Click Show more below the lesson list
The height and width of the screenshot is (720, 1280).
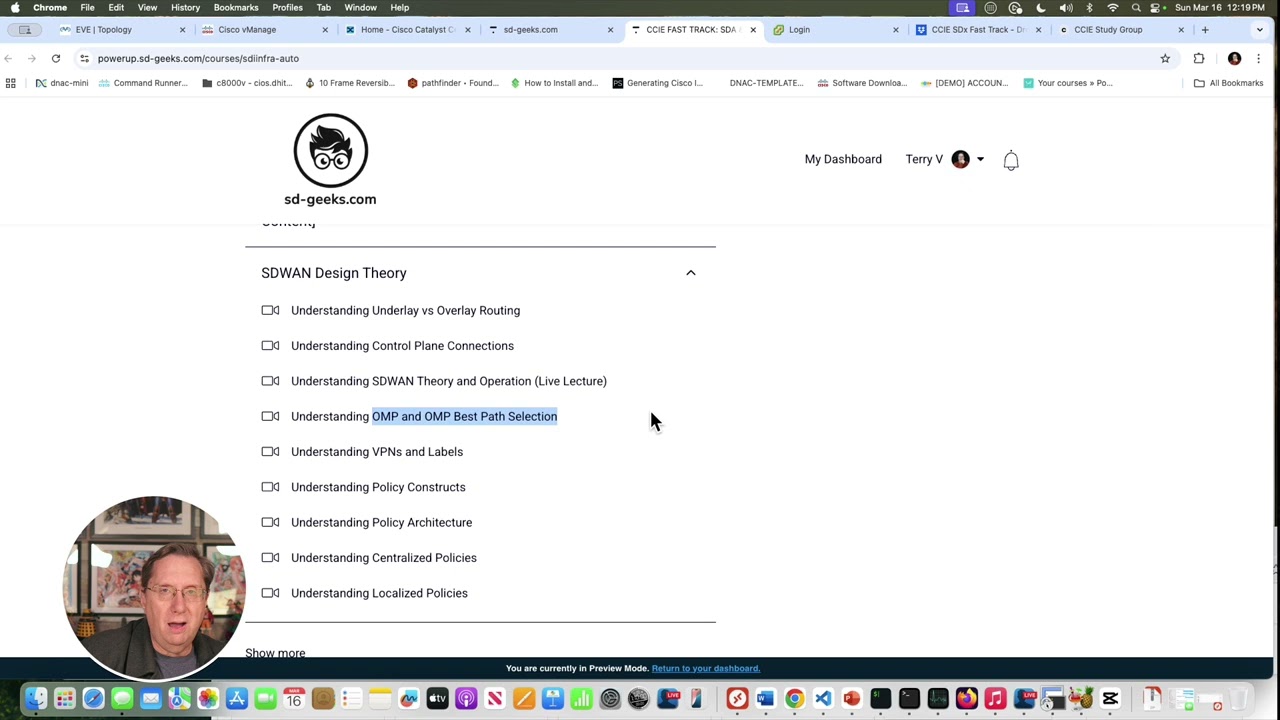click(275, 652)
